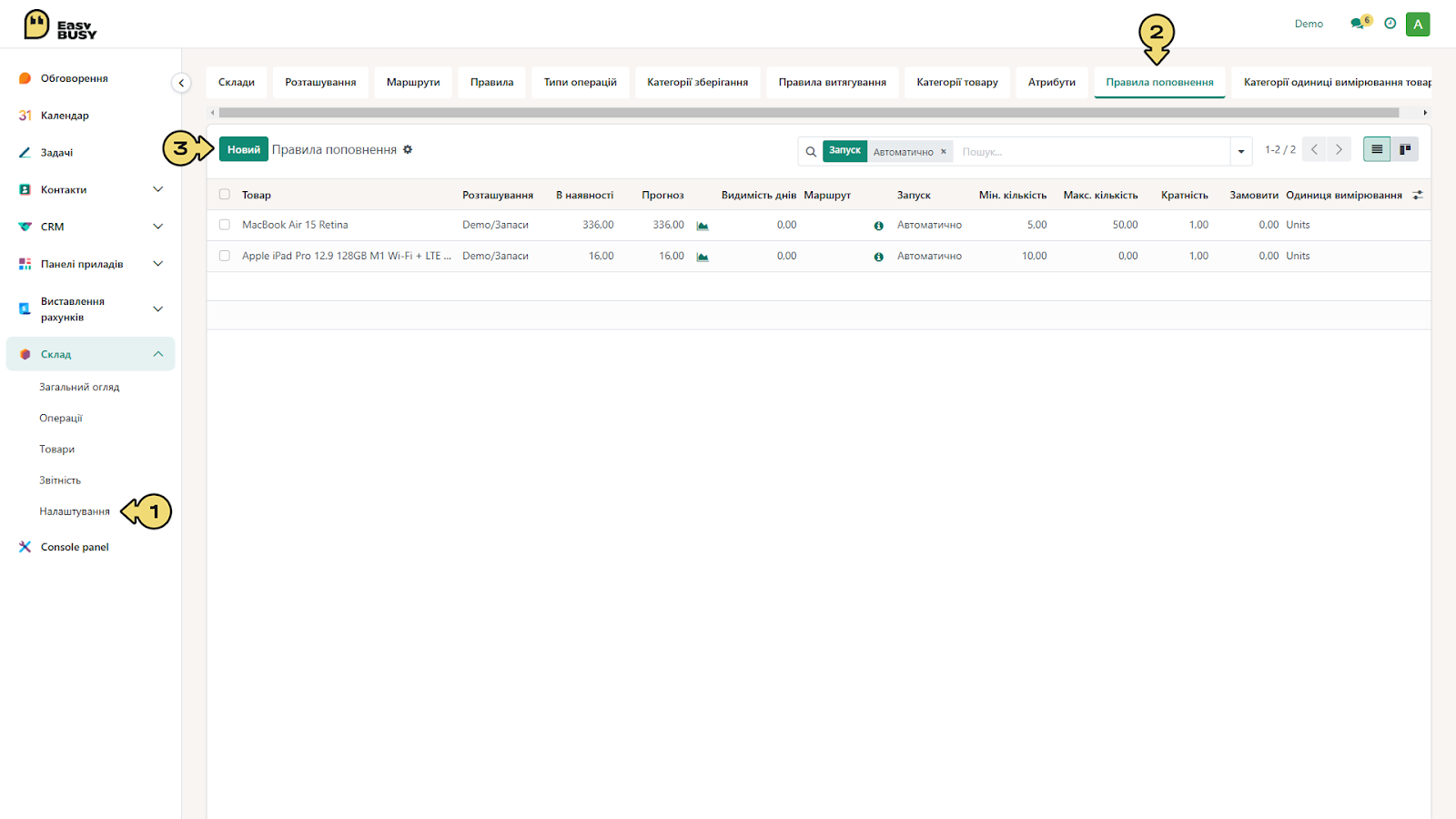The height and width of the screenshot is (819, 1456).
Task: Open the chat messages icon in header
Action: point(1359,24)
